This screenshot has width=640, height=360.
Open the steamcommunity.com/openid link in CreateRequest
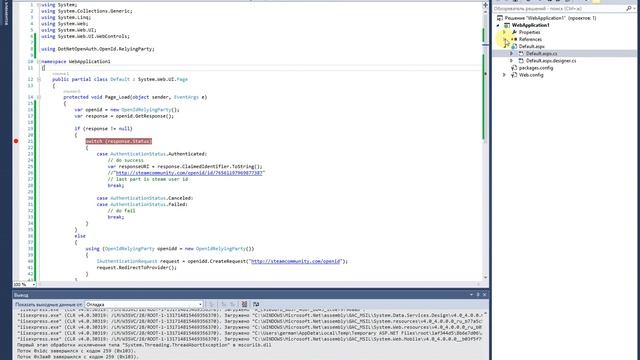pyautogui.click(x=295, y=261)
